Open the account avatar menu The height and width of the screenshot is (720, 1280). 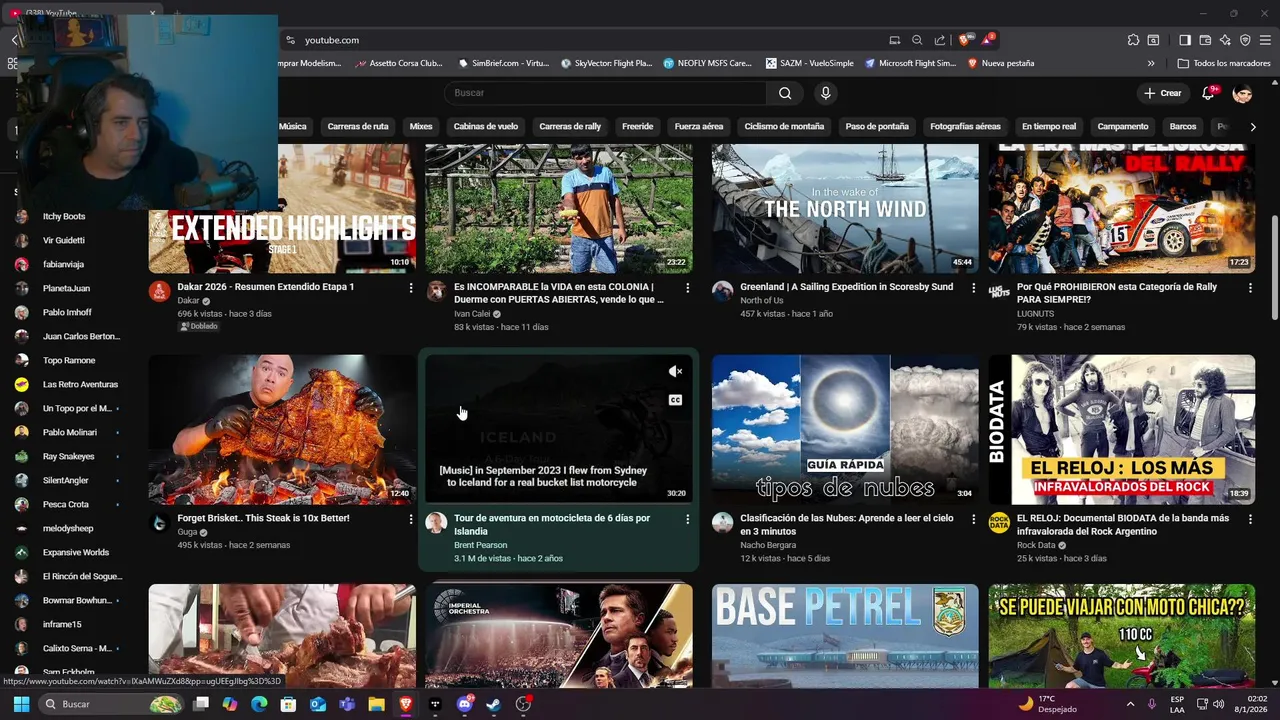[x=1242, y=93]
